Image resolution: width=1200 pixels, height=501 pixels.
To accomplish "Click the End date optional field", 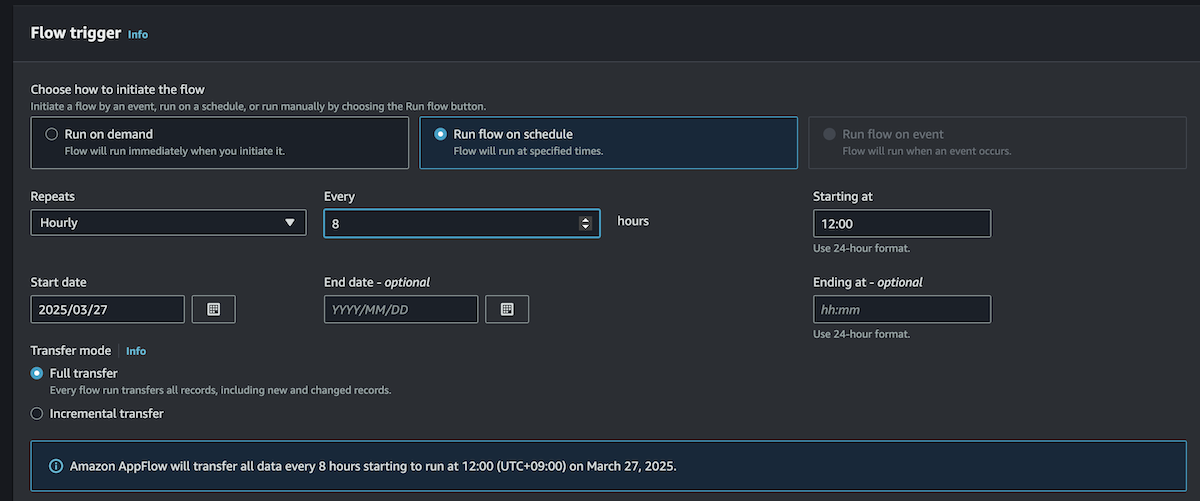I will click(401, 310).
